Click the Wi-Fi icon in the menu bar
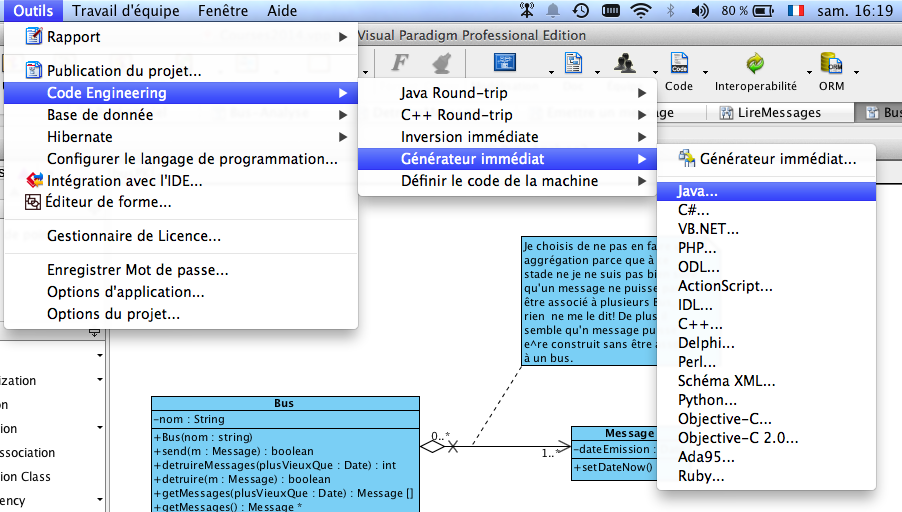The width and height of the screenshot is (902, 512). pyautogui.click(x=640, y=11)
